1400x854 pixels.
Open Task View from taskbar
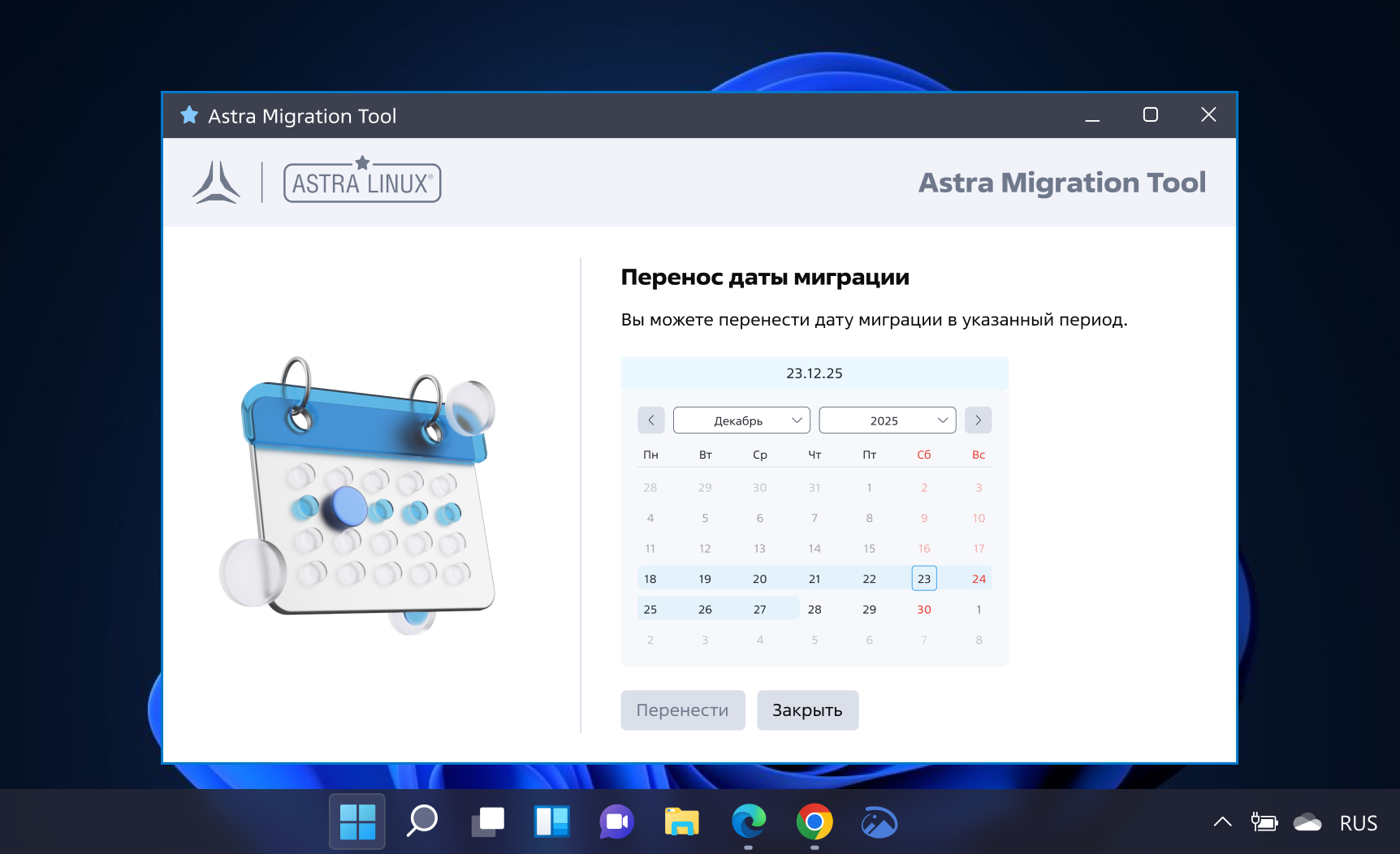(488, 822)
